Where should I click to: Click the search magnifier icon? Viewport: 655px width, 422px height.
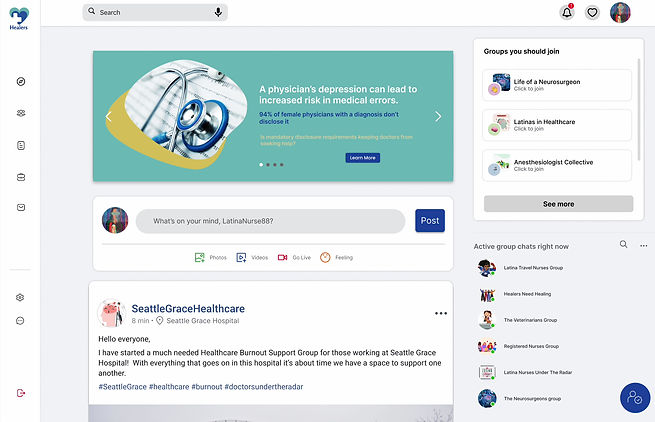tap(91, 11)
